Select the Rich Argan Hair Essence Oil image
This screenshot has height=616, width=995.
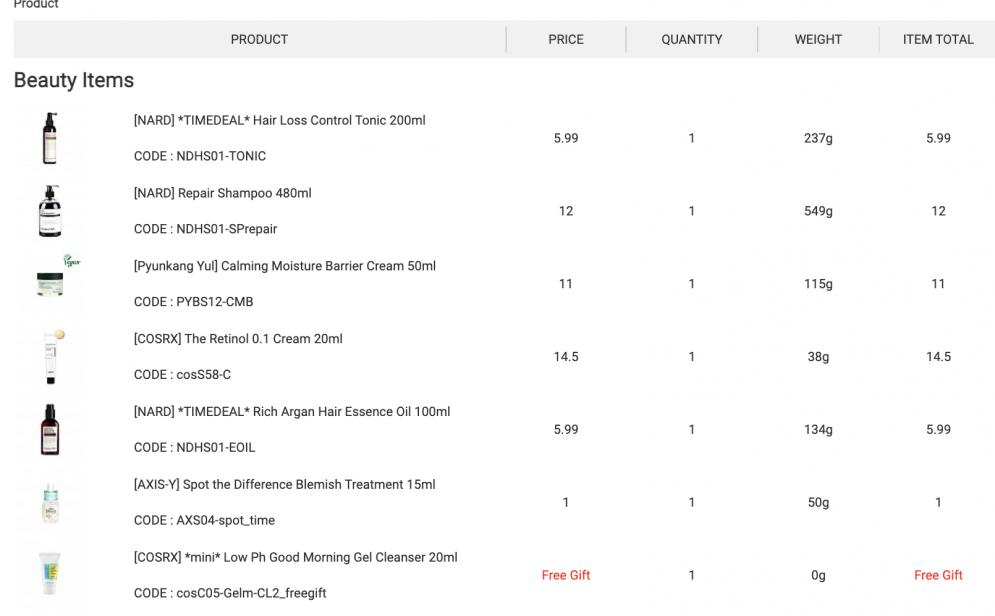(x=49, y=429)
